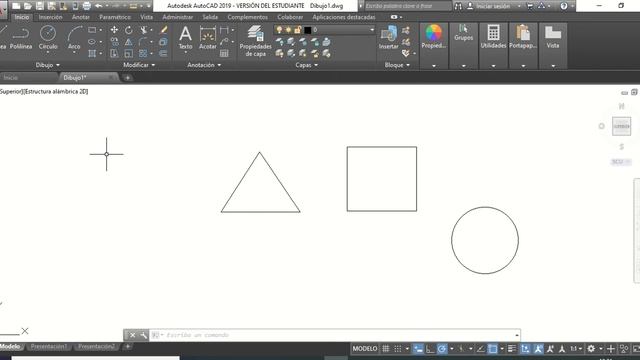Toggle lineweight display in status bar
The image size is (640, 360).
point(511,349)
